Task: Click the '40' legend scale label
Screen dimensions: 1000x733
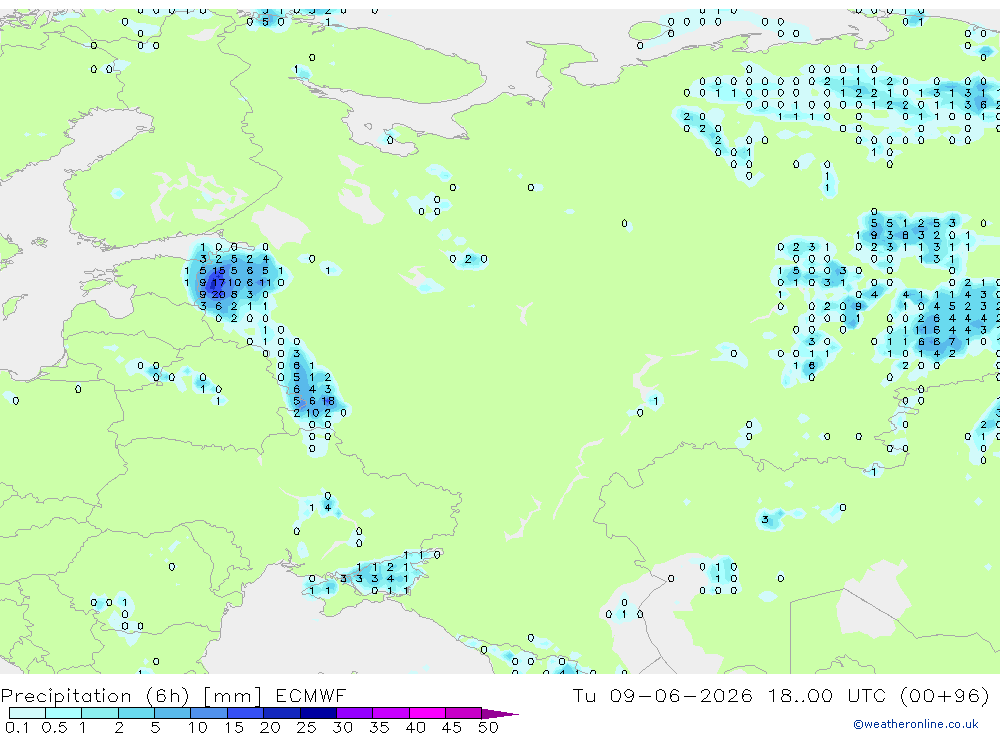Action: [x=416, y=727]
